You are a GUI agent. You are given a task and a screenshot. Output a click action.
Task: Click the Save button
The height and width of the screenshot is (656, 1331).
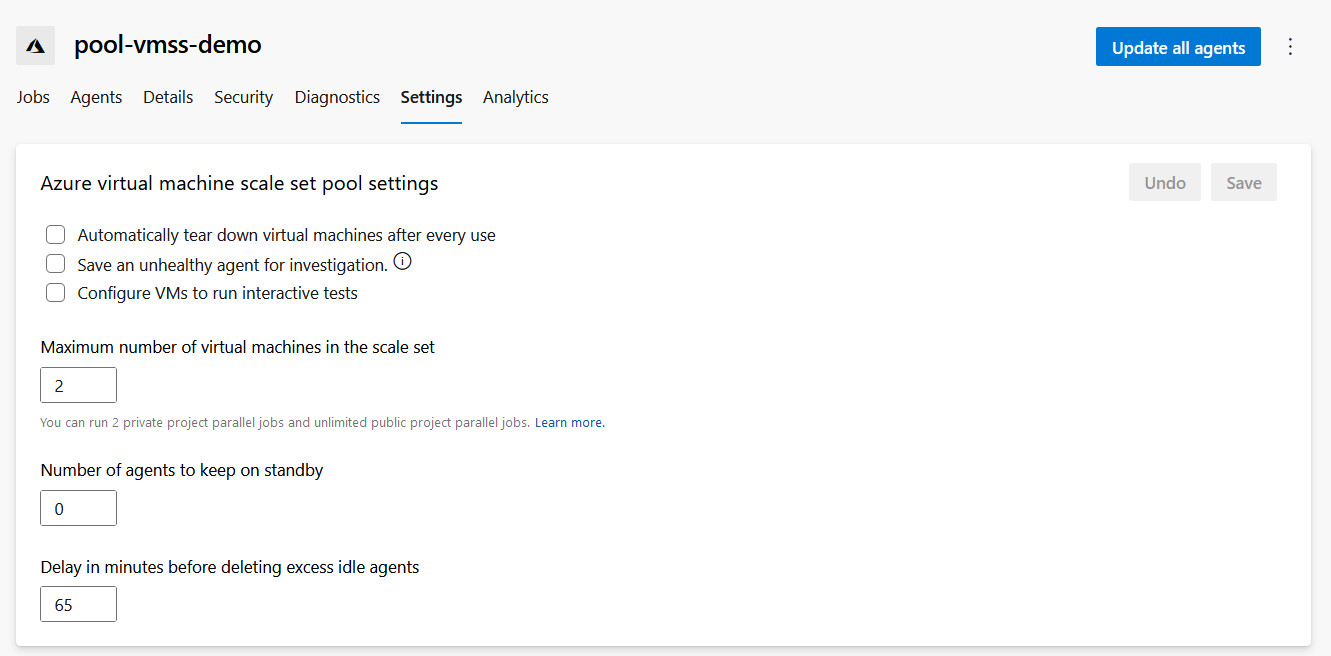click(x=1244, y=182)
